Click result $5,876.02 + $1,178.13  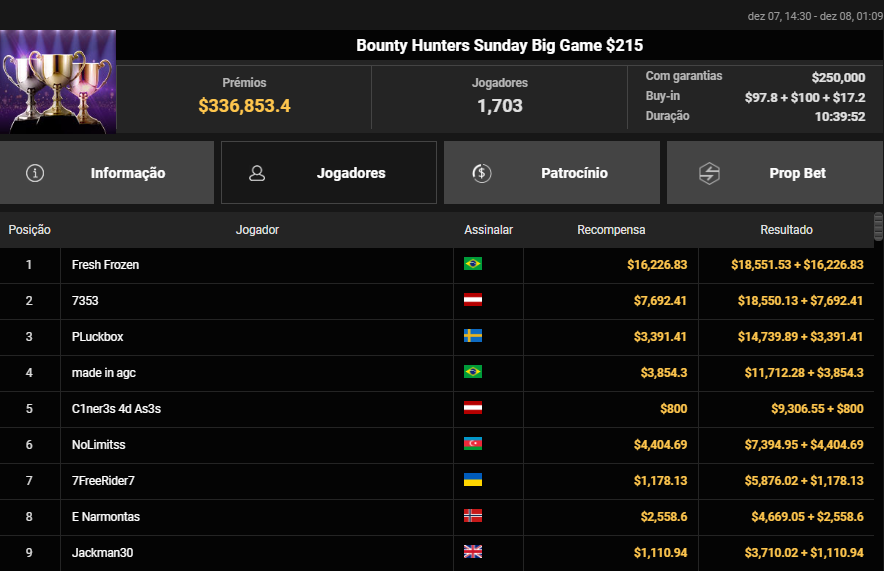804,481
